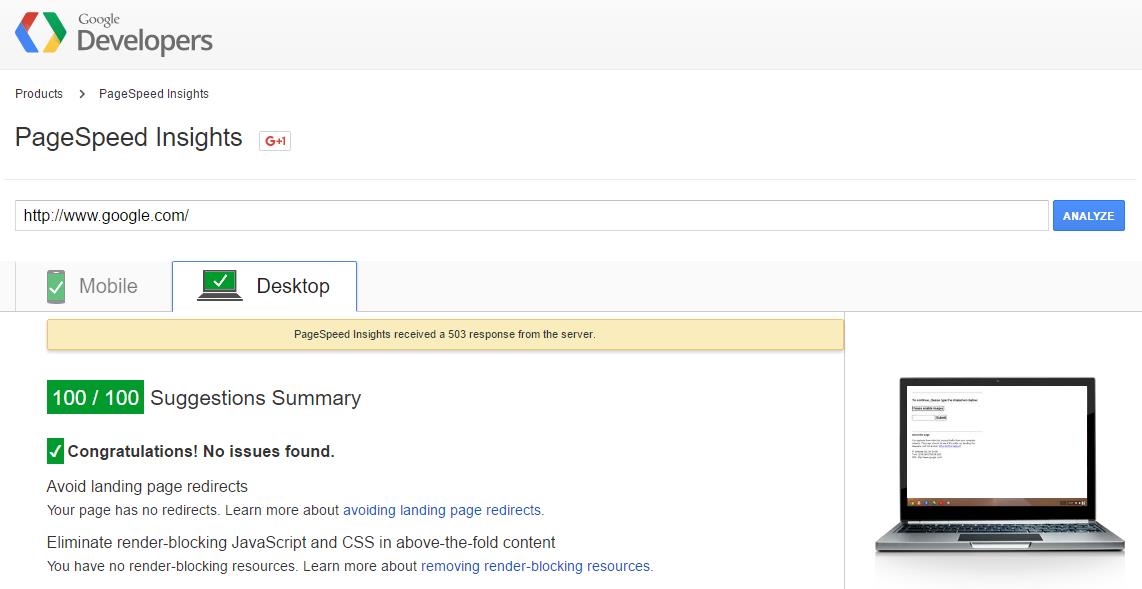Click the 'Congratulations! No issues found.' text
This screenshot has width=1142, height=589.
pos(201,451)
